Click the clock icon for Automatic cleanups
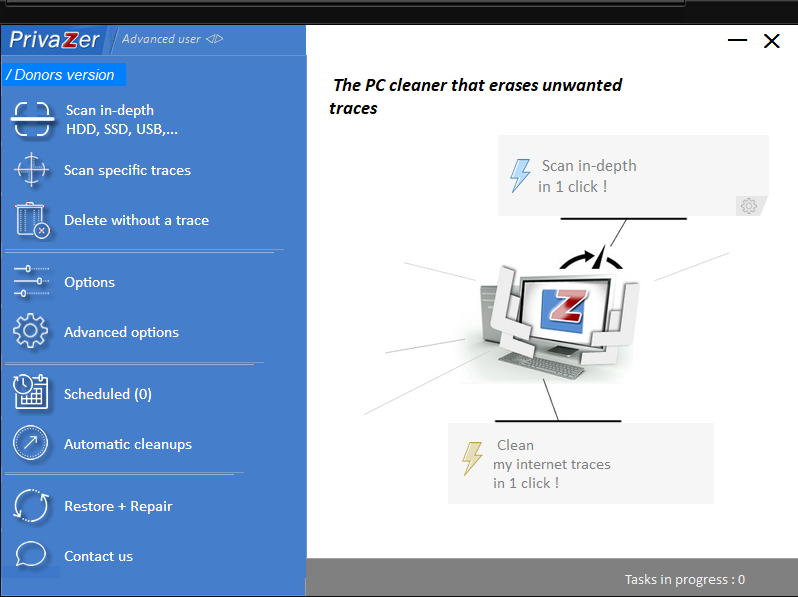This screenshot has width=798, height=597. (31, 443)
